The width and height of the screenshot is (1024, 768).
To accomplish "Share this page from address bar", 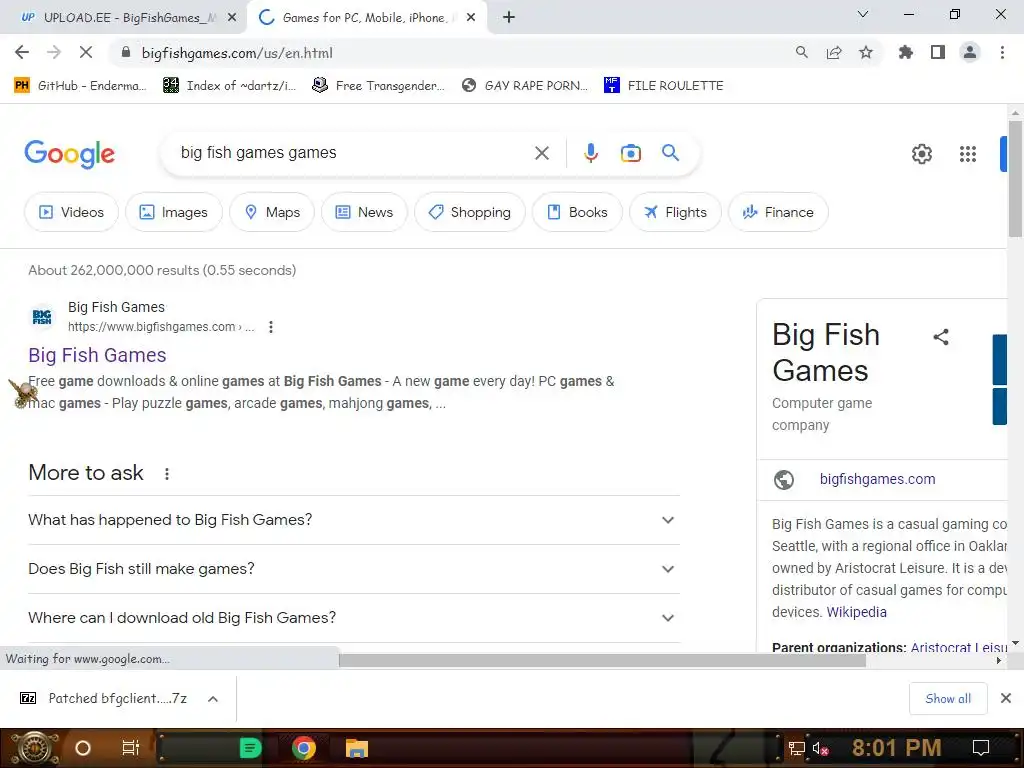I will click(834, 52).
